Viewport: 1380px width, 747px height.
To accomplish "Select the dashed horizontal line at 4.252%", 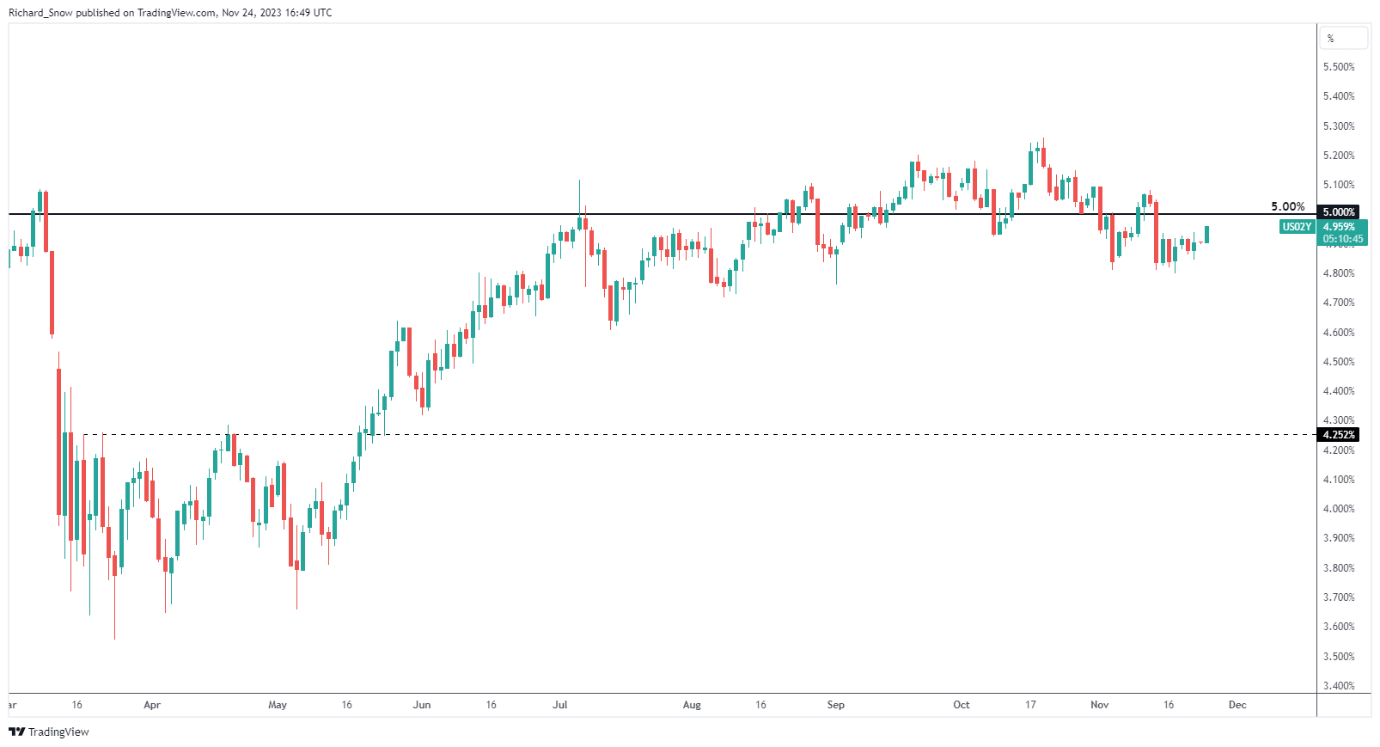I will click(700, 434).
